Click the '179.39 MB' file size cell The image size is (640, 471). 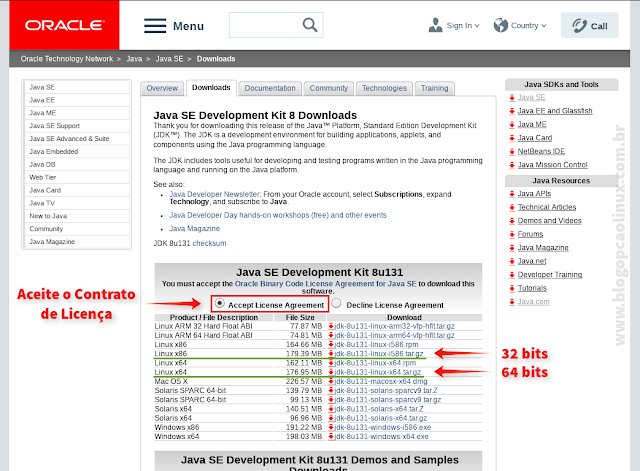[x=306, y=354]
